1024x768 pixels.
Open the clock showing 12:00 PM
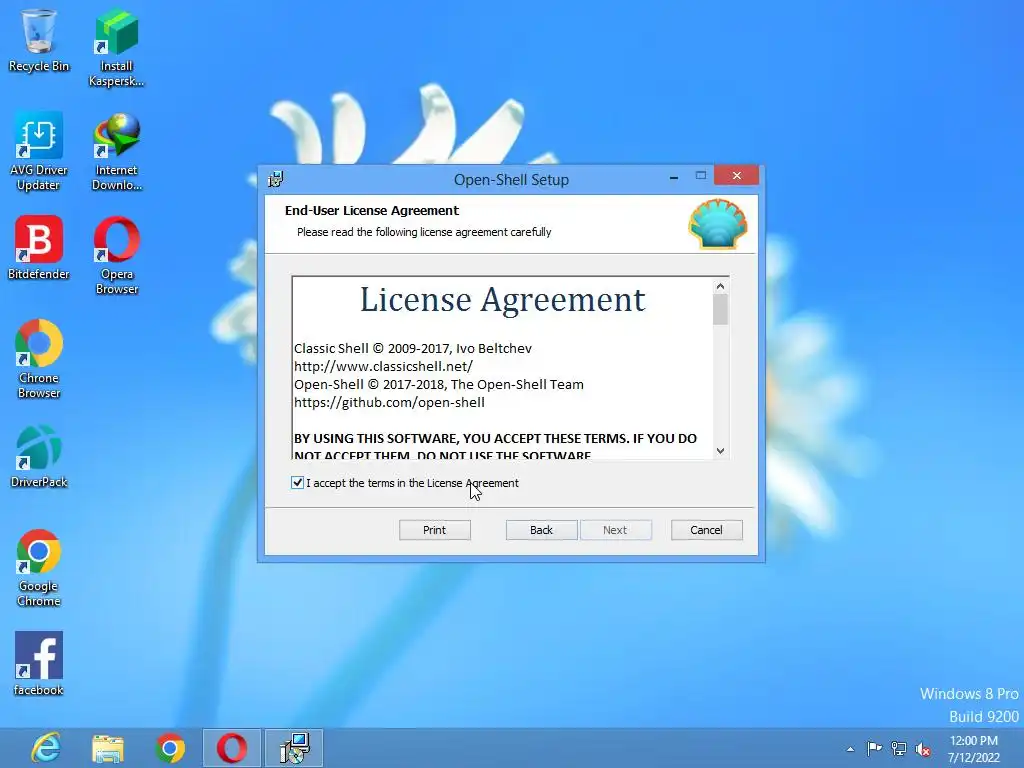tap(974, 749)
